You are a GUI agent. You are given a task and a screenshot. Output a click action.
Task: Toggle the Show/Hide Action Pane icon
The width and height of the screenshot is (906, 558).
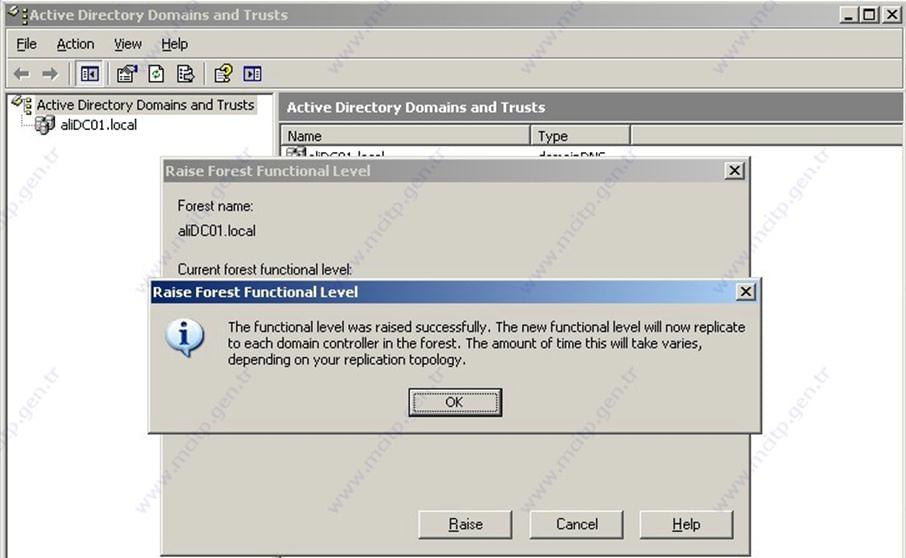click(253, 73)
